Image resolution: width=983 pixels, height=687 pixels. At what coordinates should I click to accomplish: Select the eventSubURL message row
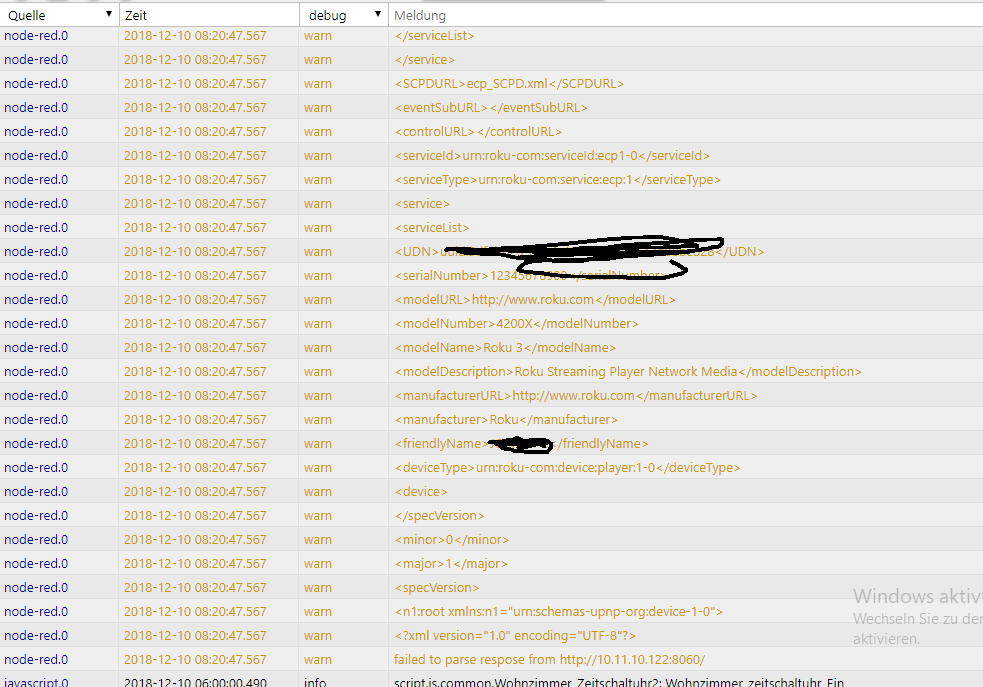(x=491, y=108)
